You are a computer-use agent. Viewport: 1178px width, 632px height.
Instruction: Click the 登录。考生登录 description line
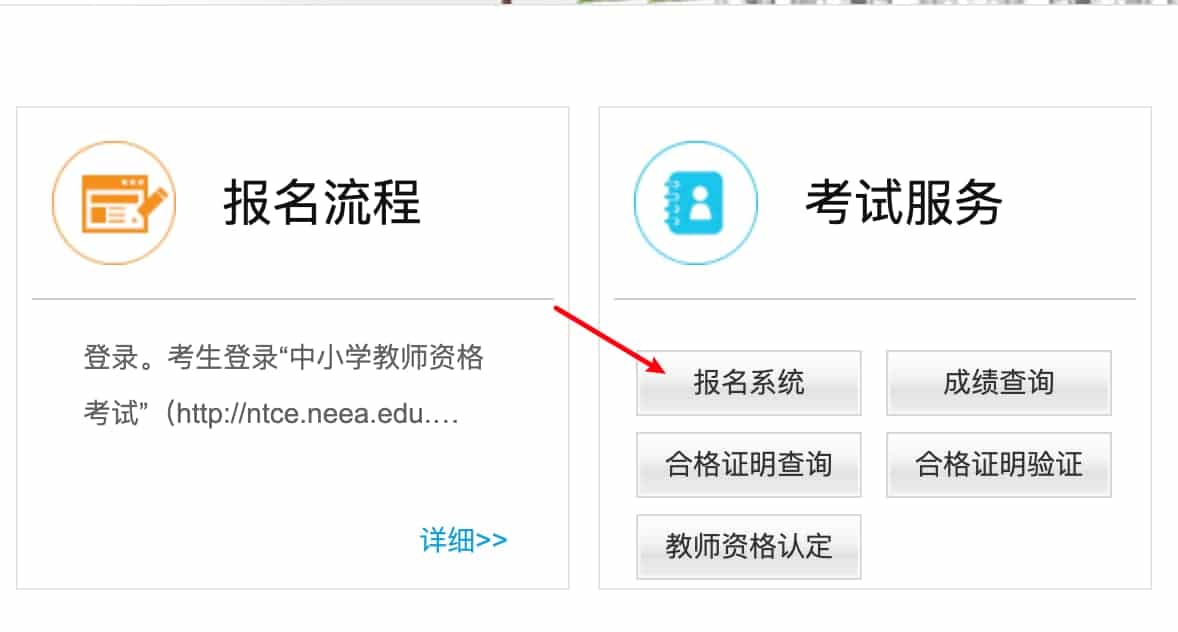click(x=283, y=357)
